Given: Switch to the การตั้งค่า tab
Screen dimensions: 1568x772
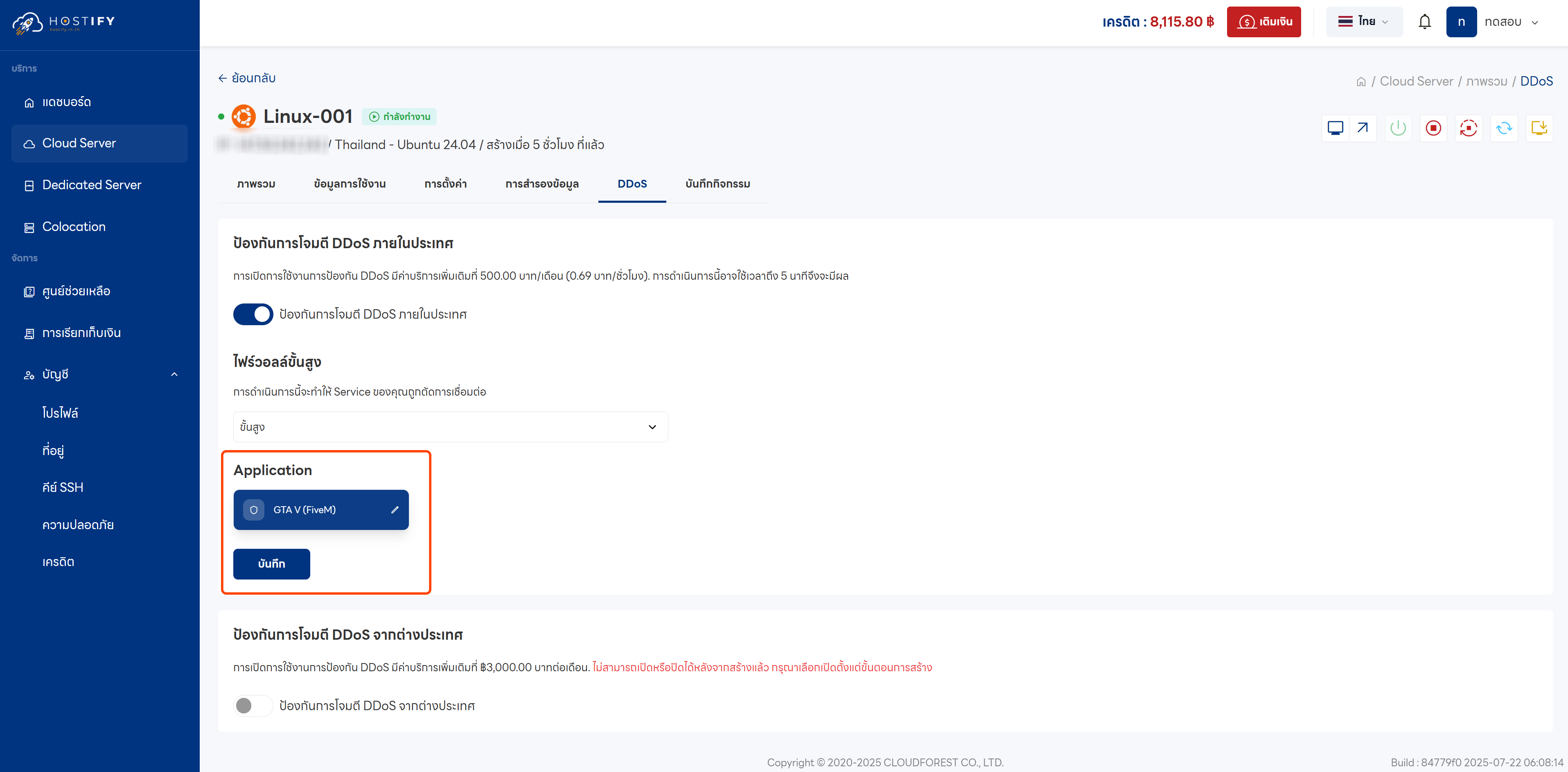Looking at the screenshot, I should (x=446, y=183).
